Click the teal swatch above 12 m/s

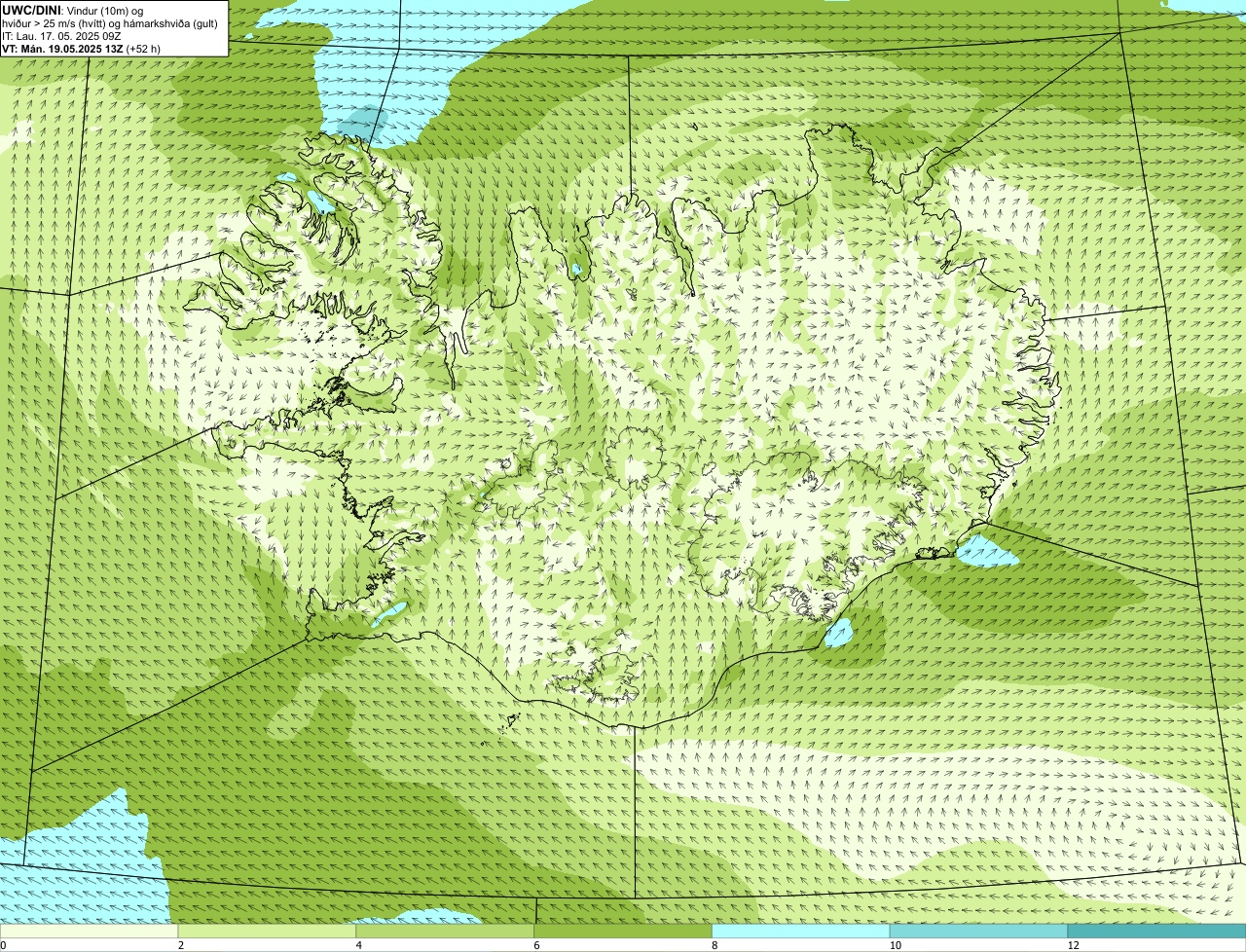pyautogui.click(x=1157, y=932)
